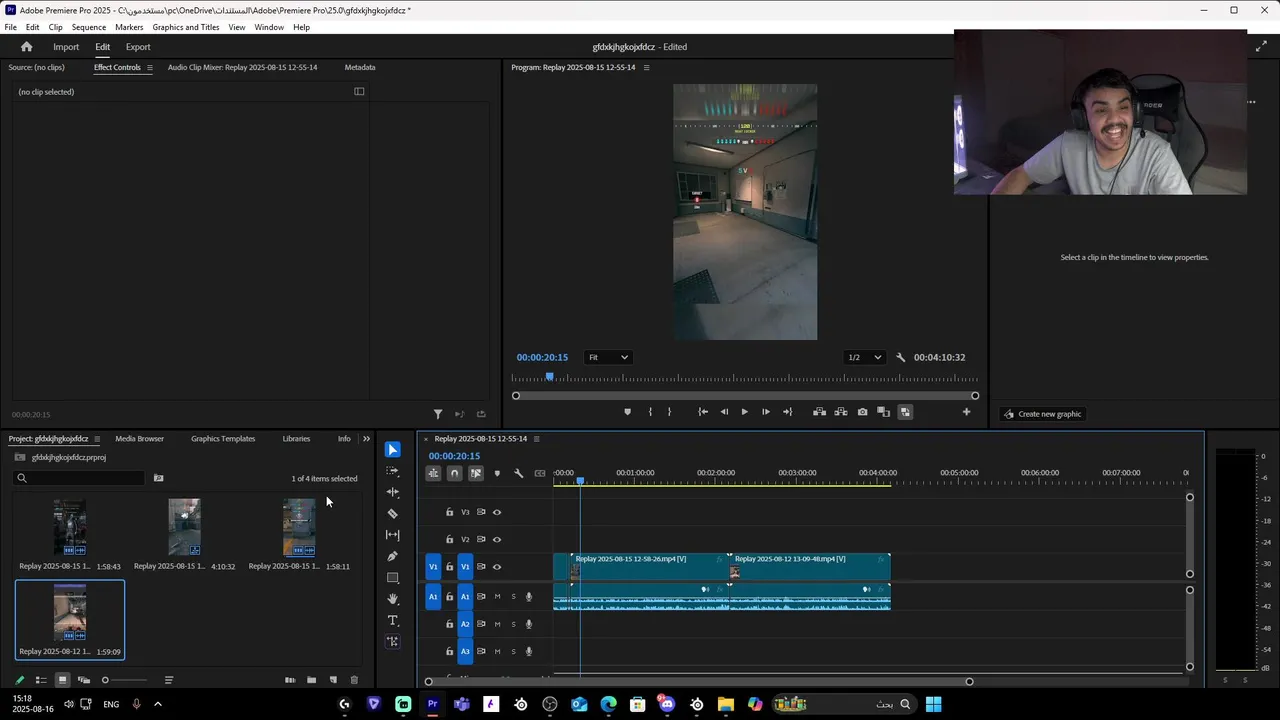1280x720 pixels.
Task: Solo audio track A2
Action: tap(513, 624)
